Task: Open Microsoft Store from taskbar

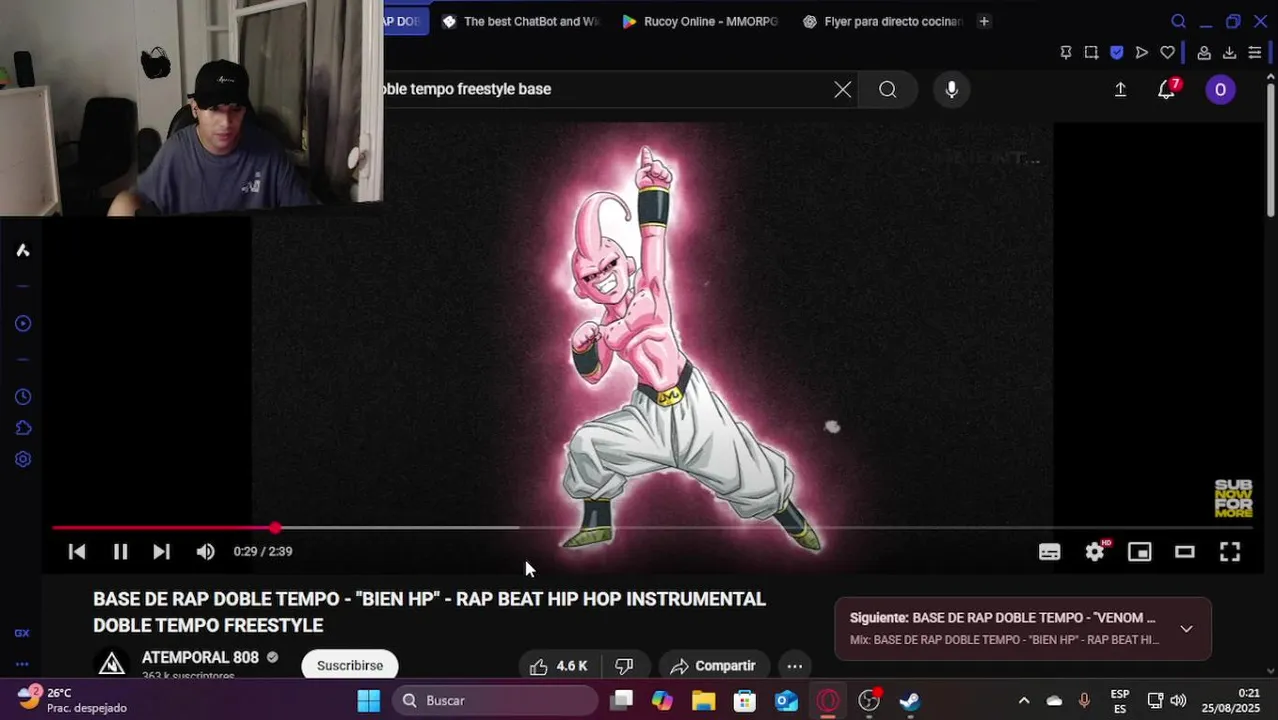Action: (x=745, y=700)
